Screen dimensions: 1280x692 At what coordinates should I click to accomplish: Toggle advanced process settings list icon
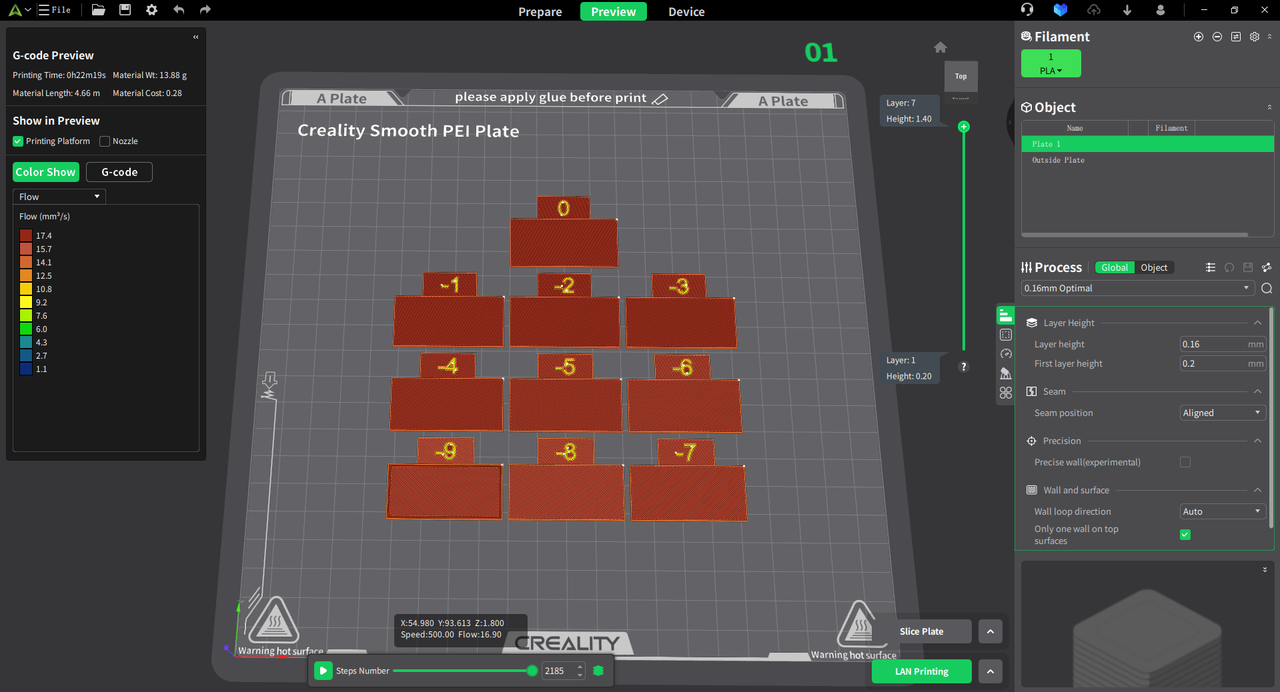1210,267
